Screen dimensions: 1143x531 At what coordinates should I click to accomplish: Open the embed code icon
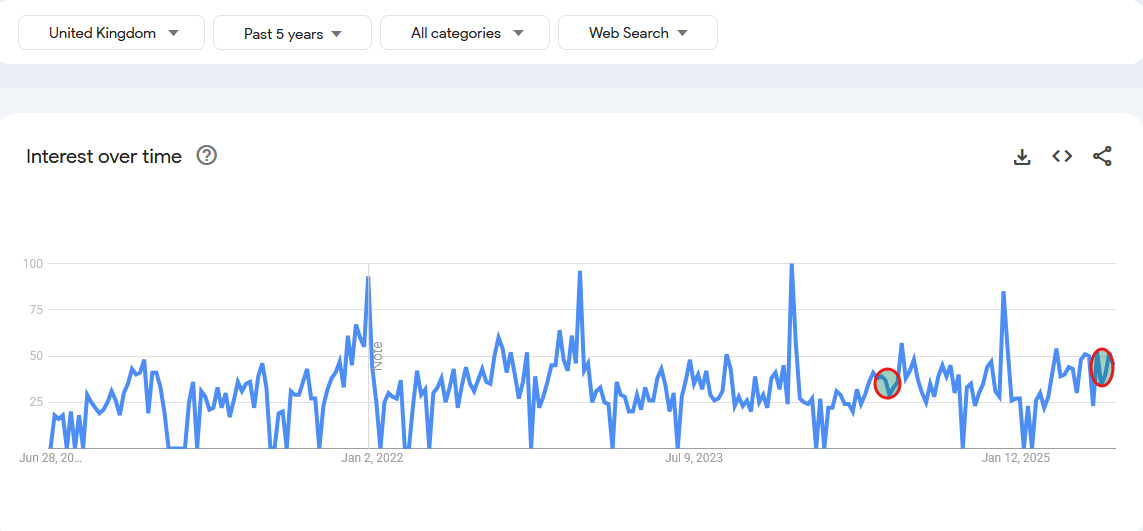(1062, 156)
